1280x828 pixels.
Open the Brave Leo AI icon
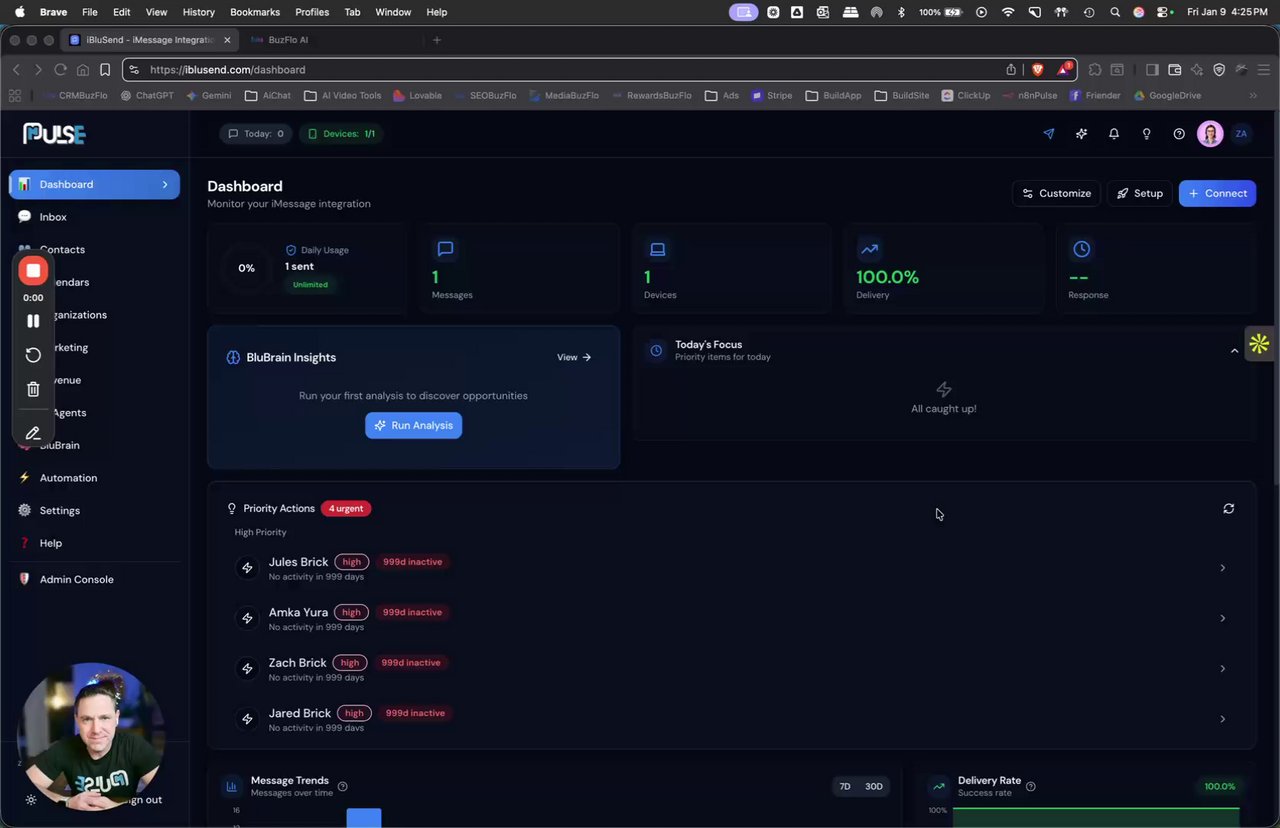coord(1197,70)
